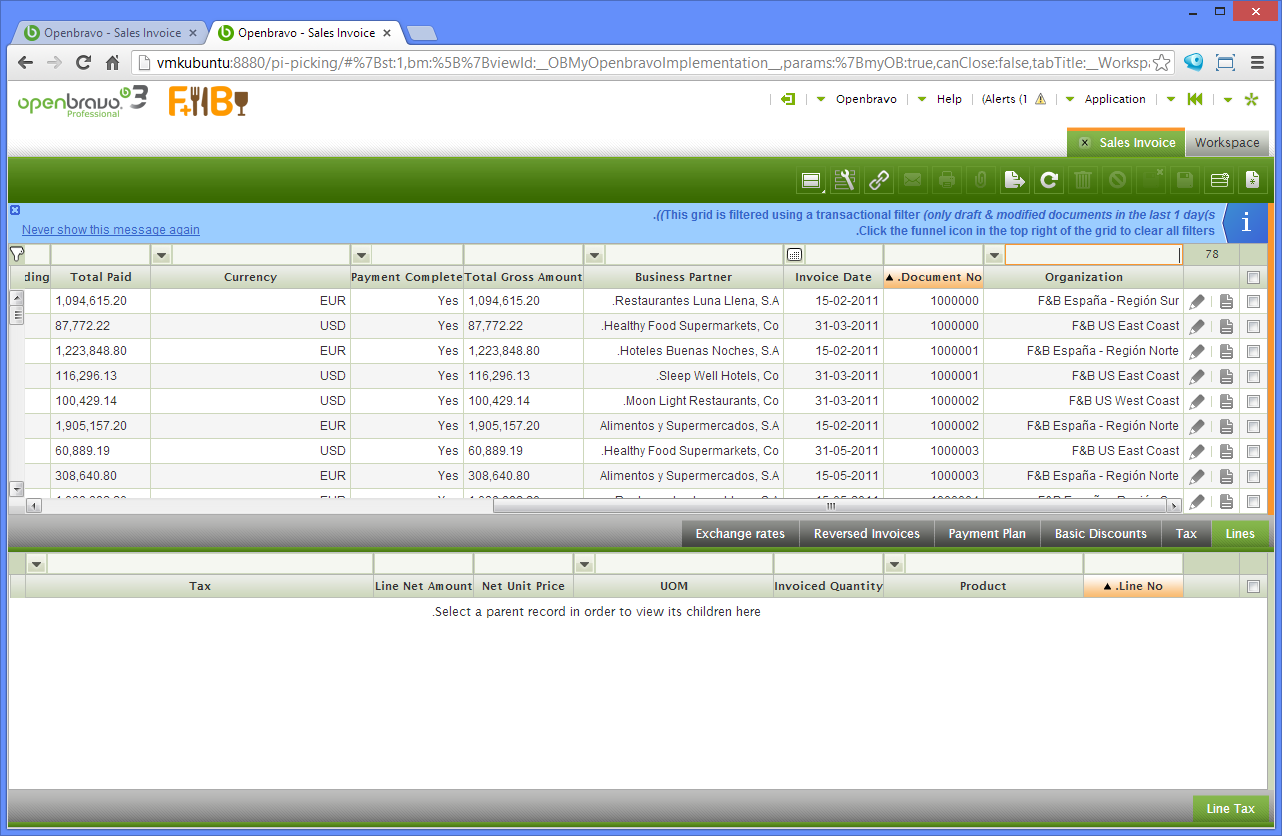The width and height of the screenshot is (1282, 836).
Task: Edit the Restaurantes Luna Llena row with pencil
Action: tap(1197, 301)
